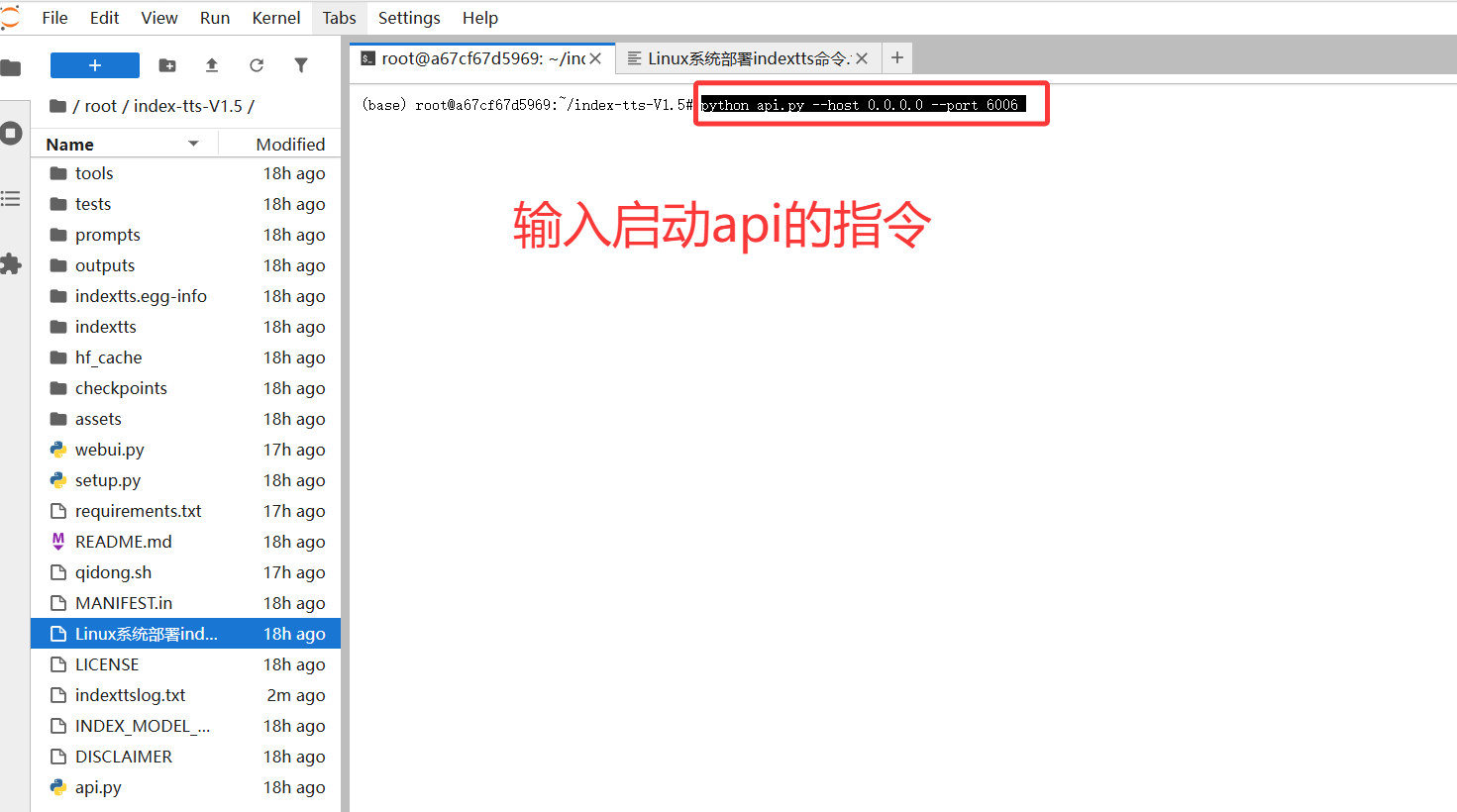This screenshot has height=812, width=1457.
Task: Open the extension manager puzzle icon
Action: coord(11,264)
